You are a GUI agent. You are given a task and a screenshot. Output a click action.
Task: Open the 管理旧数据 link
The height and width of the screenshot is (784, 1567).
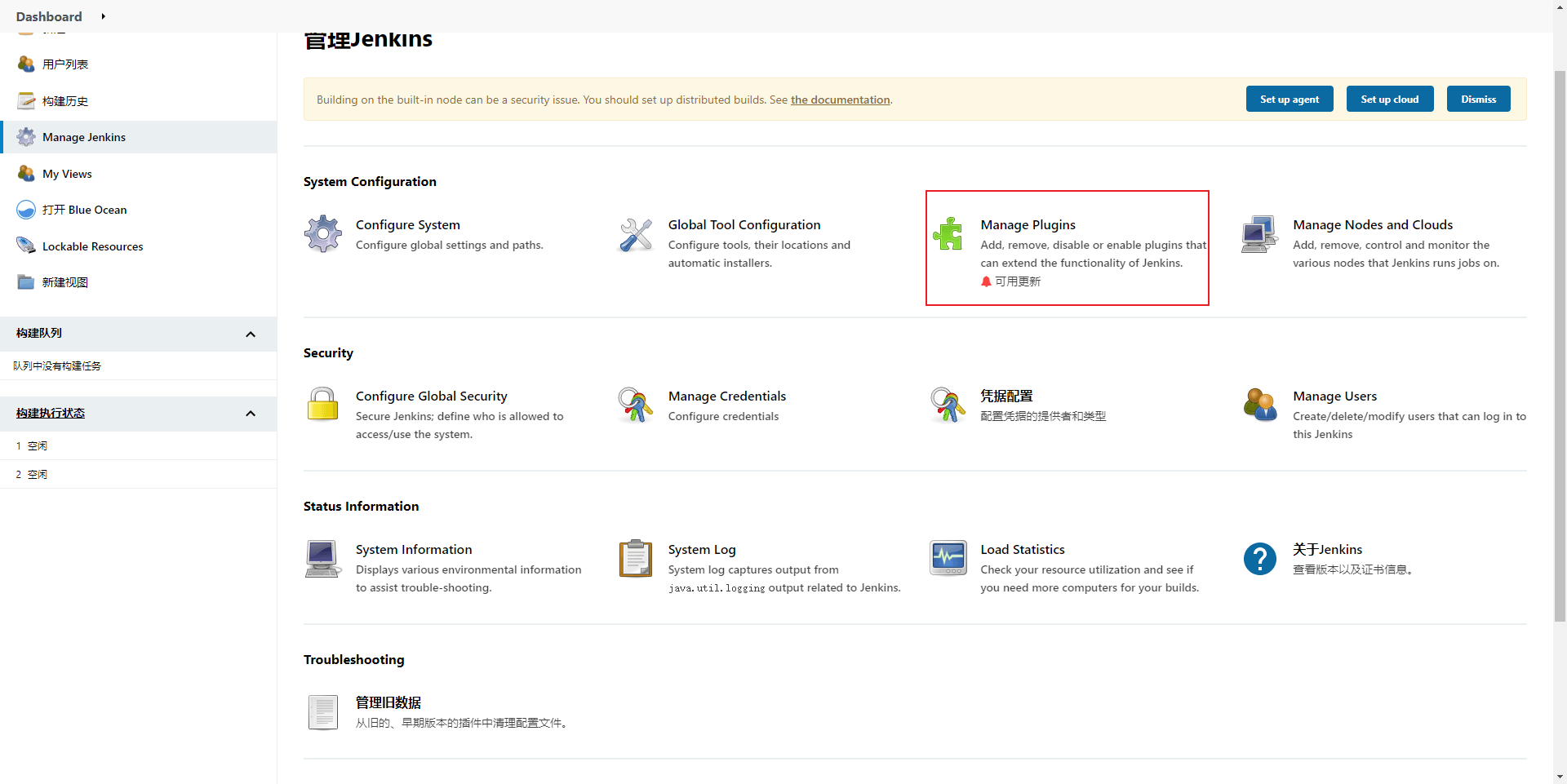click(388, 702)
